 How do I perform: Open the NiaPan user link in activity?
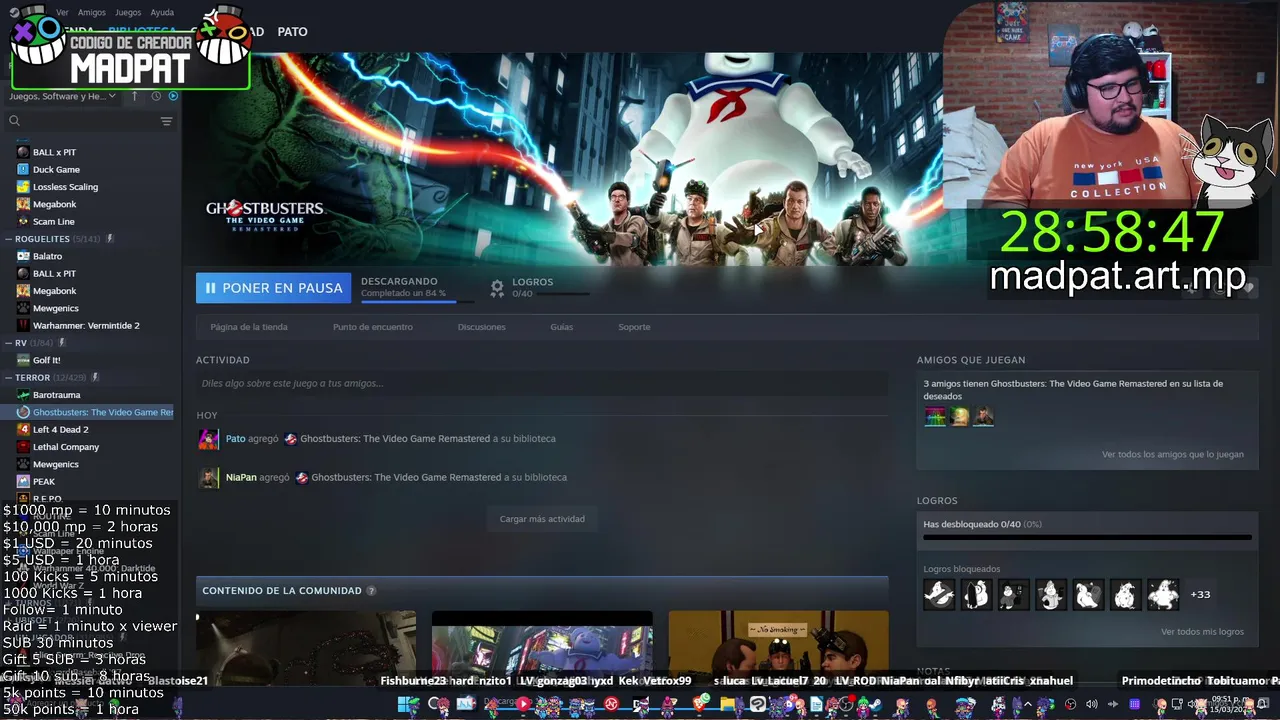click(241, 478)
